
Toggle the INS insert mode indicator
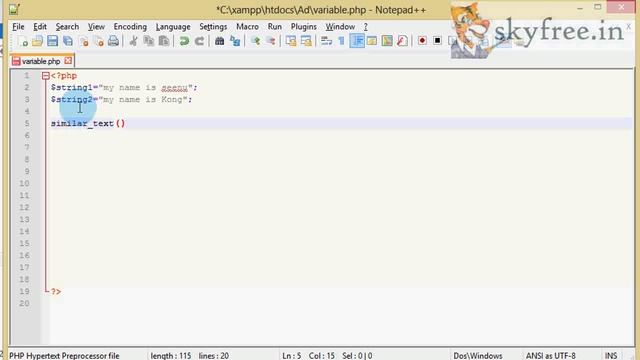coord(611,356)
